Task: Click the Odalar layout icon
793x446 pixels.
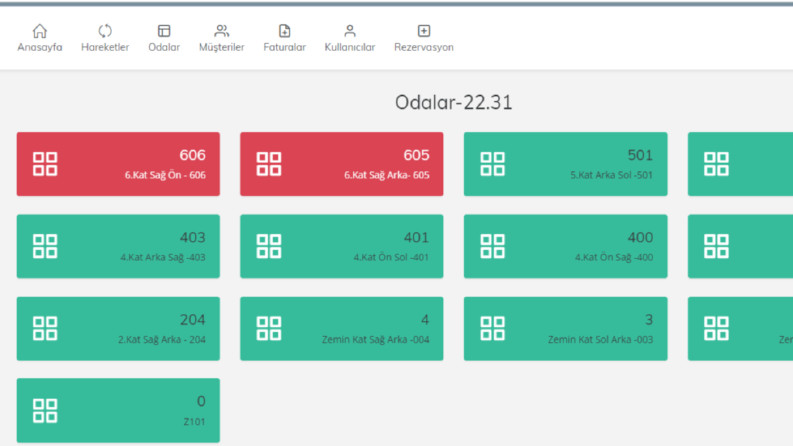Action: point(164,31)
